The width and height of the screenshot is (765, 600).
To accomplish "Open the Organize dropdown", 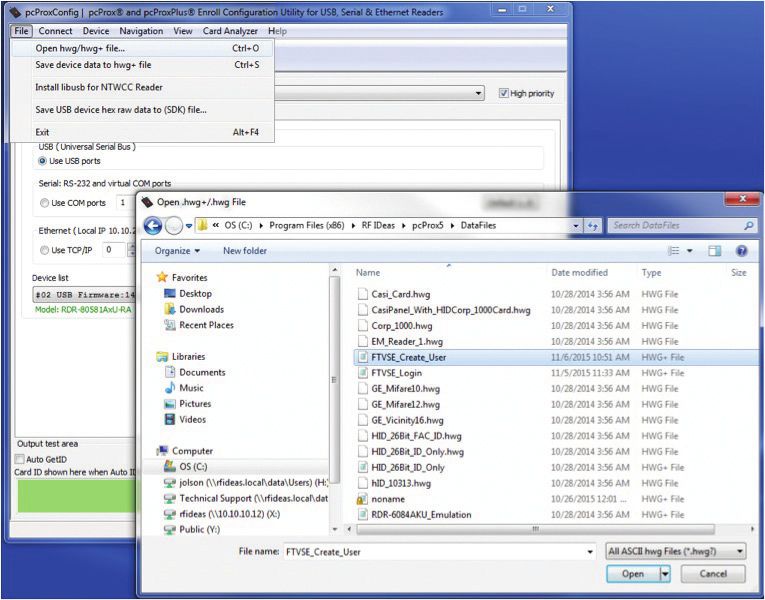I will click(x=177, y=251).
